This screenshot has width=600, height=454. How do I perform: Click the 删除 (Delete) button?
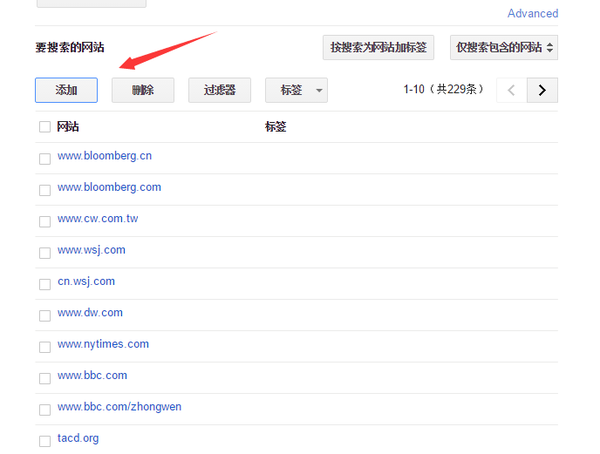pos(143,90)
